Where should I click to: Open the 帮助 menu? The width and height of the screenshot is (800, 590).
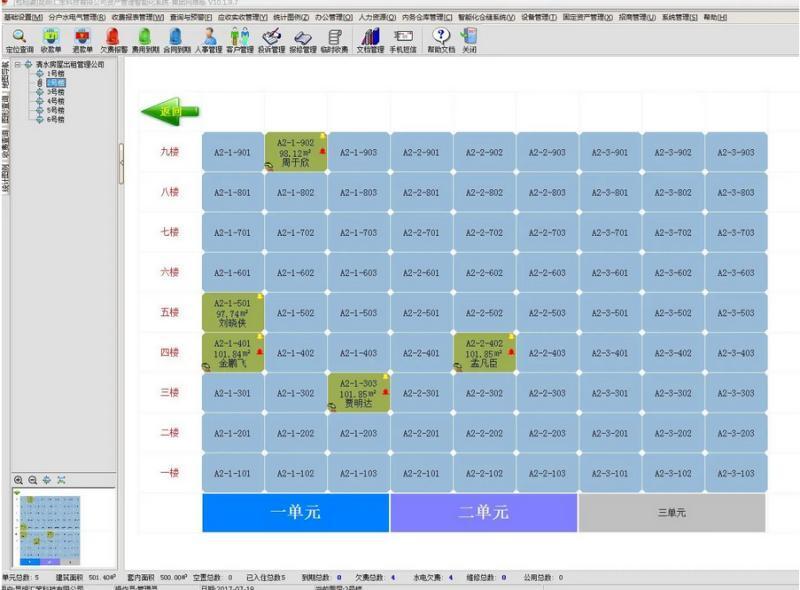[715, 17]
